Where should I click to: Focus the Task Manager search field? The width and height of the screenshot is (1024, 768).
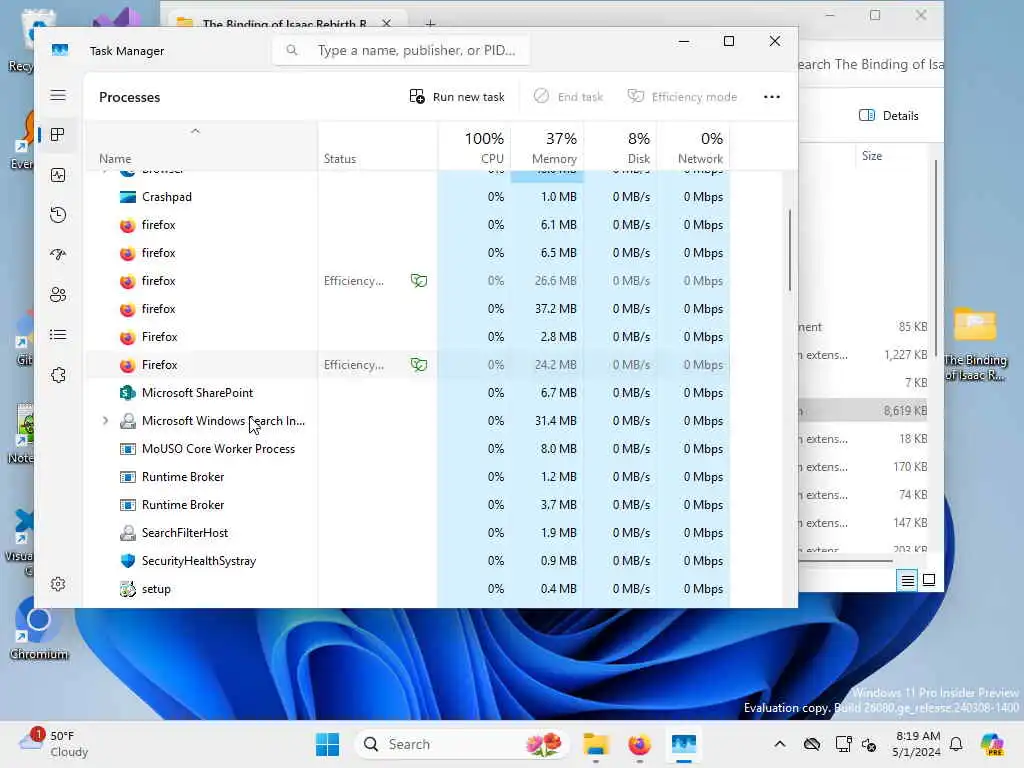(x=401, y=50)
